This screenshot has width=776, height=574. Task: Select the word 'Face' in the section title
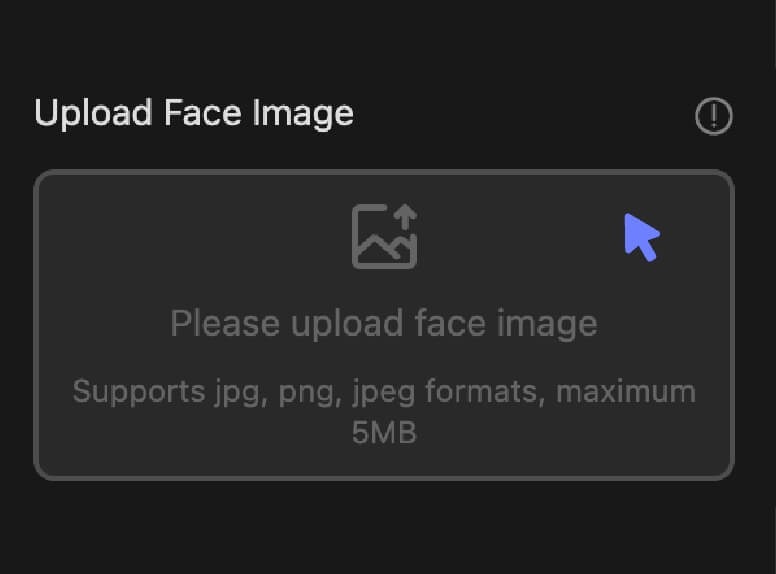point(203,113)
